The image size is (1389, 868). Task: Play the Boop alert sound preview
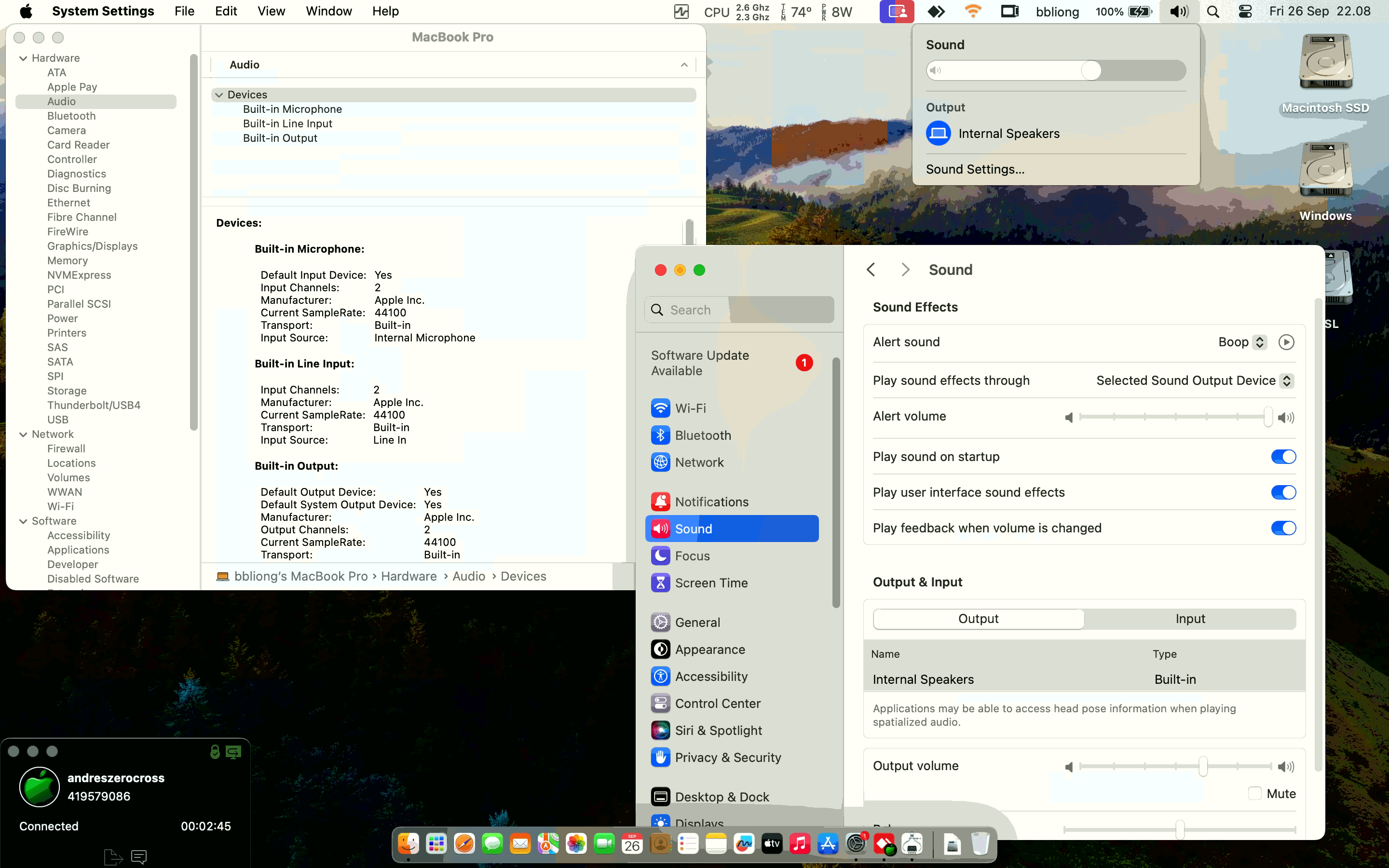pos(1286,342)
